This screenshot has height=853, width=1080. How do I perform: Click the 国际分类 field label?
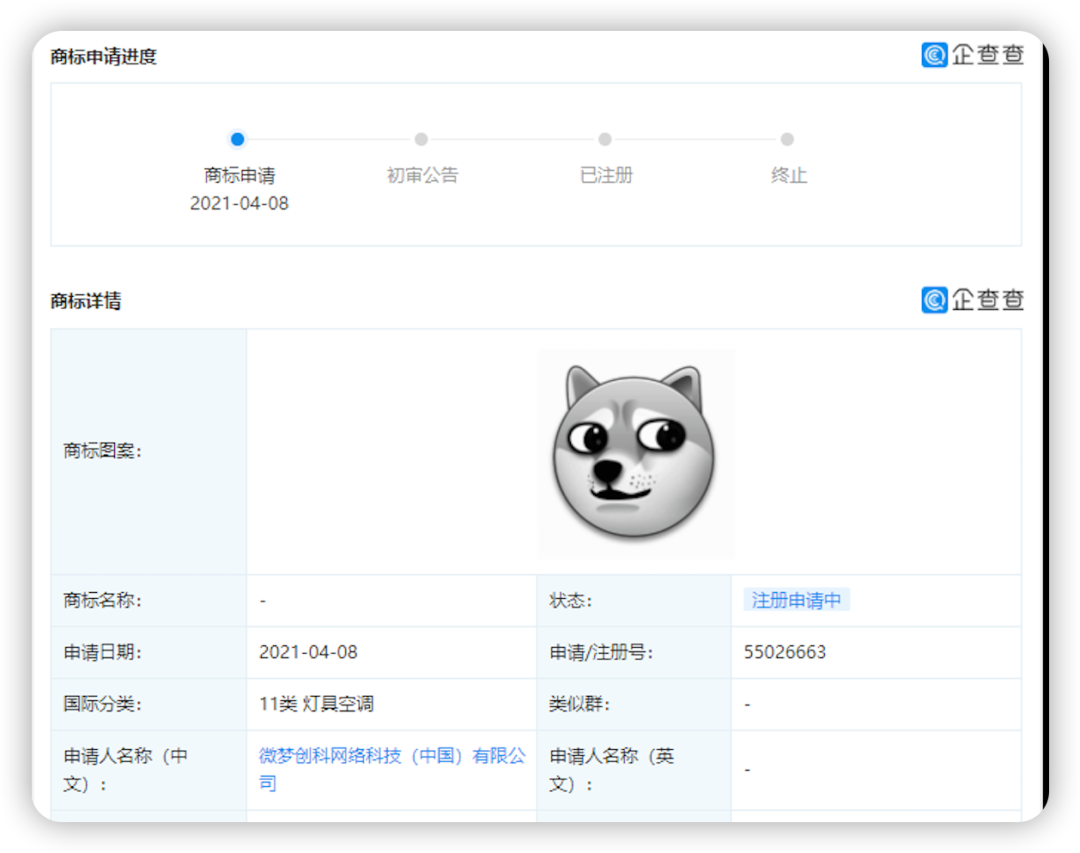click(103, 703)
